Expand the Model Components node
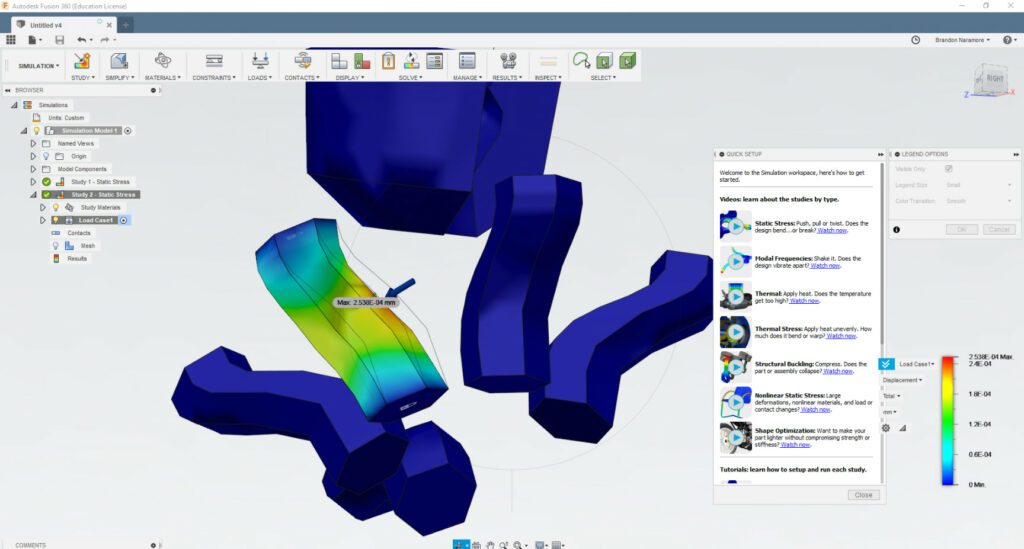The width and height of the screenshot is (1024, 549). pos(33,169)
